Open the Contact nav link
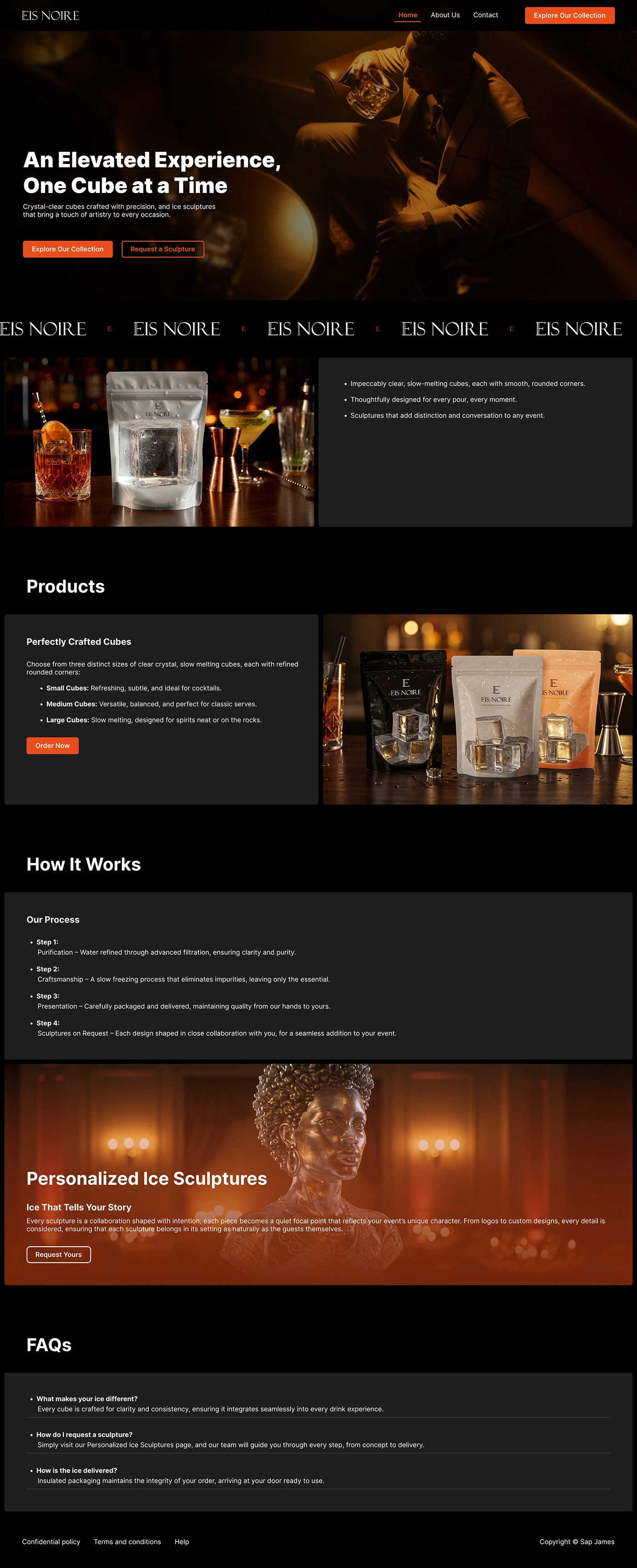The image size is (637, 1568). click(485, 15)
